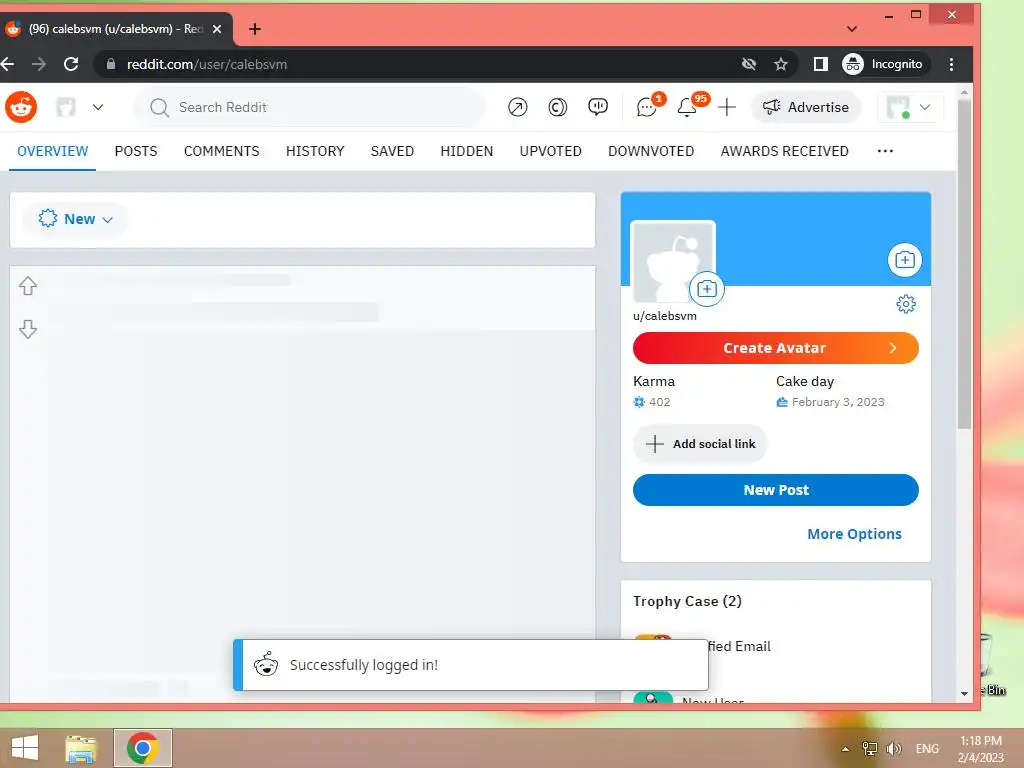Image resolution: width=1024 pixels, height=768 pixels.
Task: Click the Chrome forward arrow
Action: tap(39, 64)
